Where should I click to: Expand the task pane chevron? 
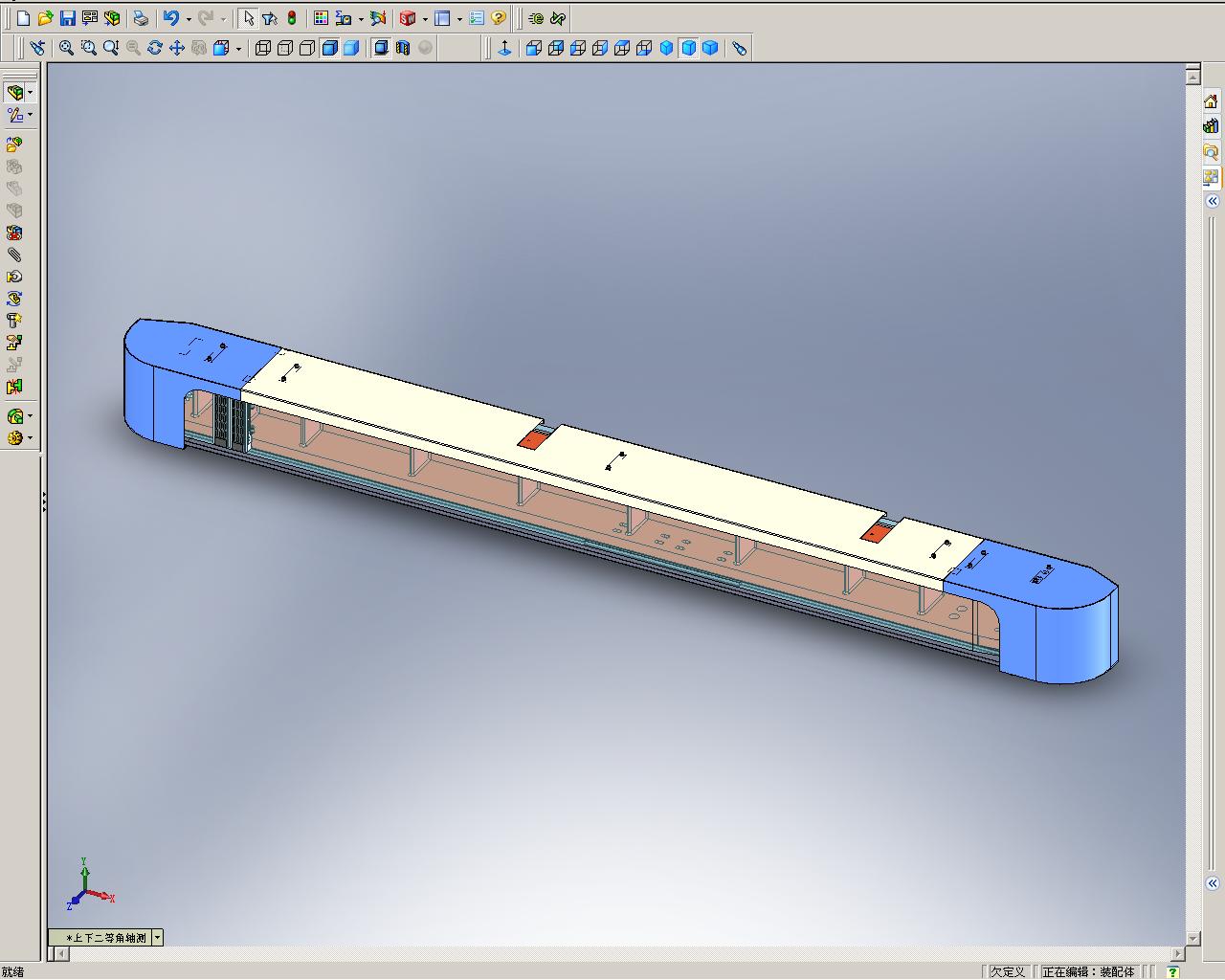[1213, 201]
